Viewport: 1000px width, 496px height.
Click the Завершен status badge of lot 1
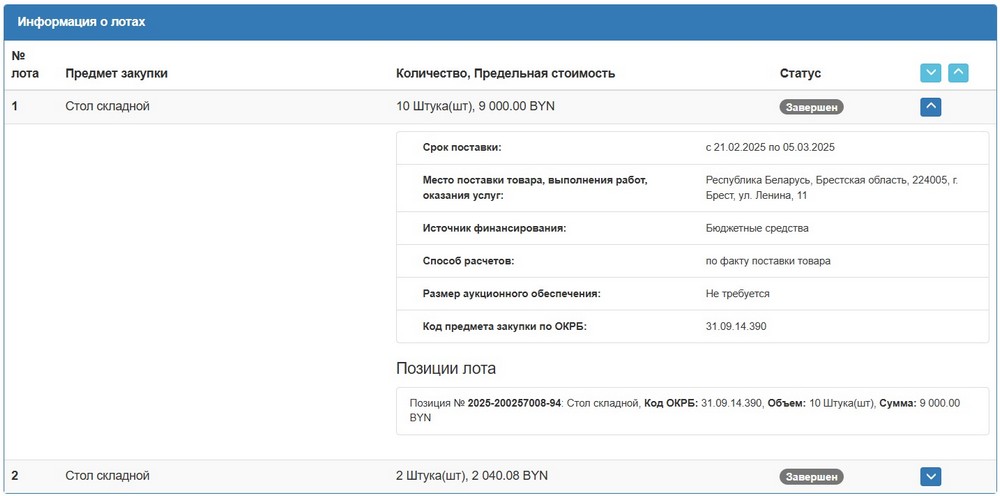[811, 107]
